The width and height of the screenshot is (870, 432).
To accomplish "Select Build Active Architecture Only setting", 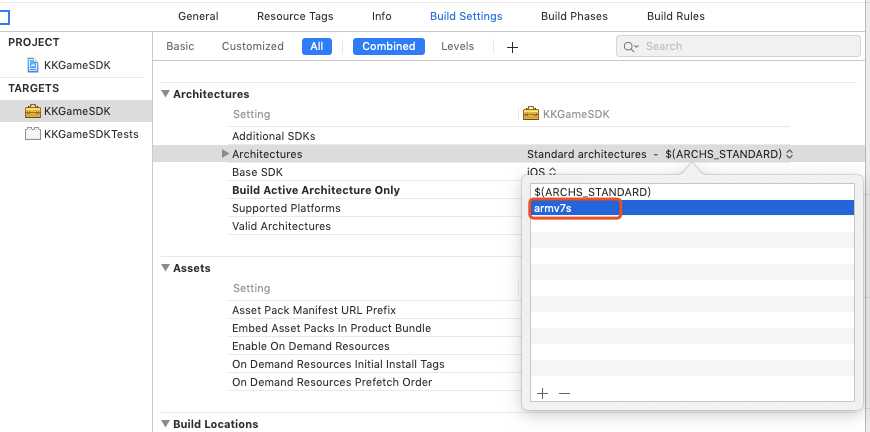I will (x=316, y=190).
